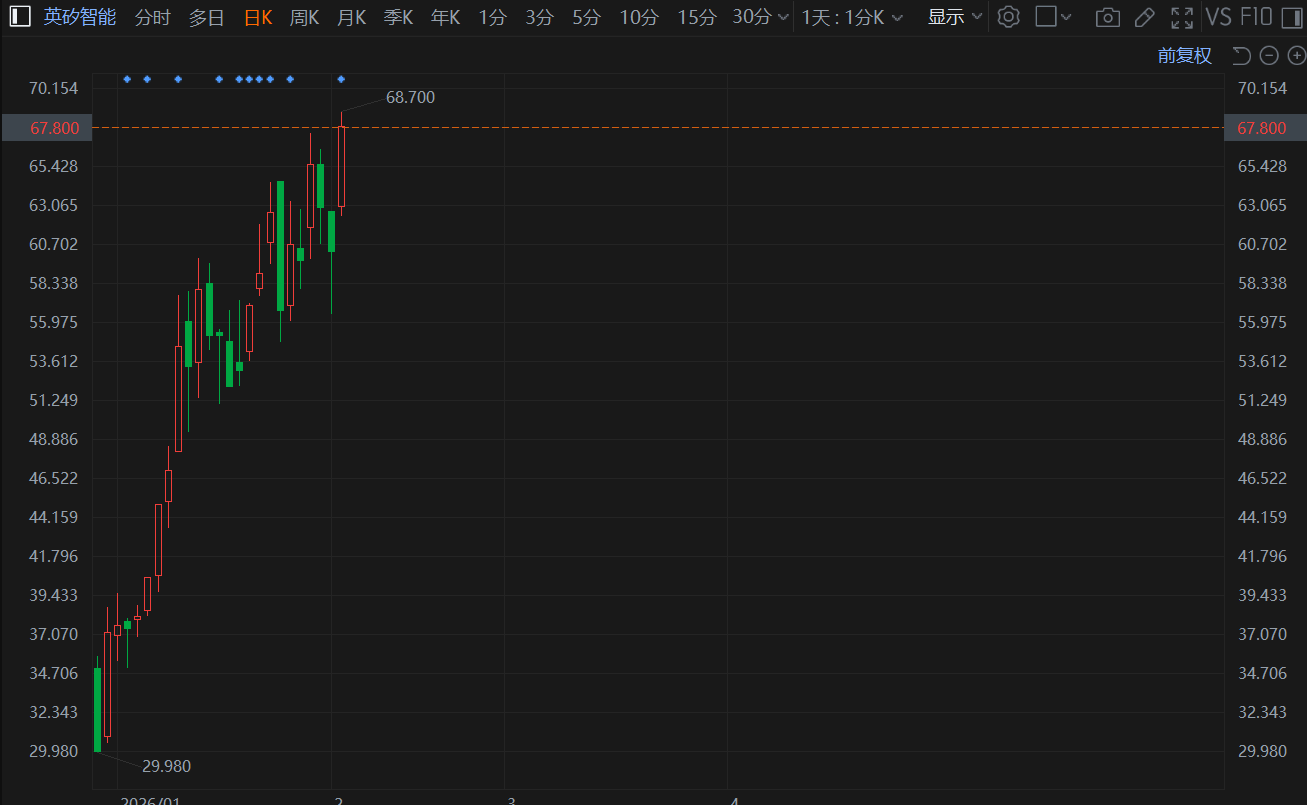Open chart settings gear icon
The image size is (1307, 805).
(x=1009, y=17)
